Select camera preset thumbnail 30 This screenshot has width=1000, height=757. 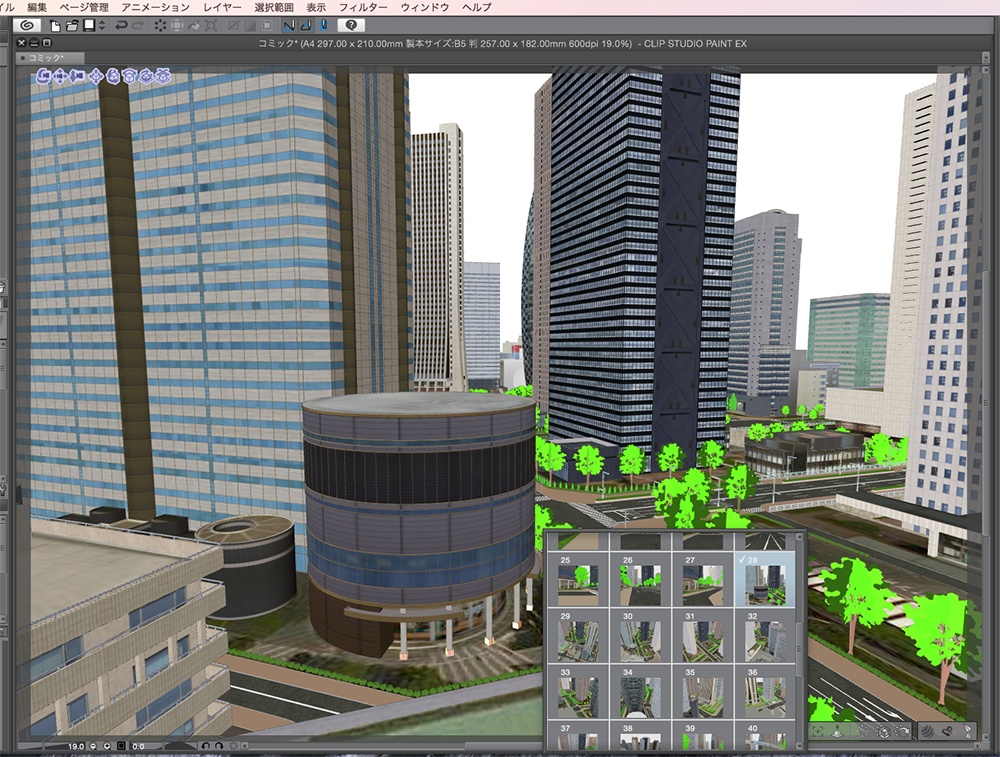coord(640,636)
